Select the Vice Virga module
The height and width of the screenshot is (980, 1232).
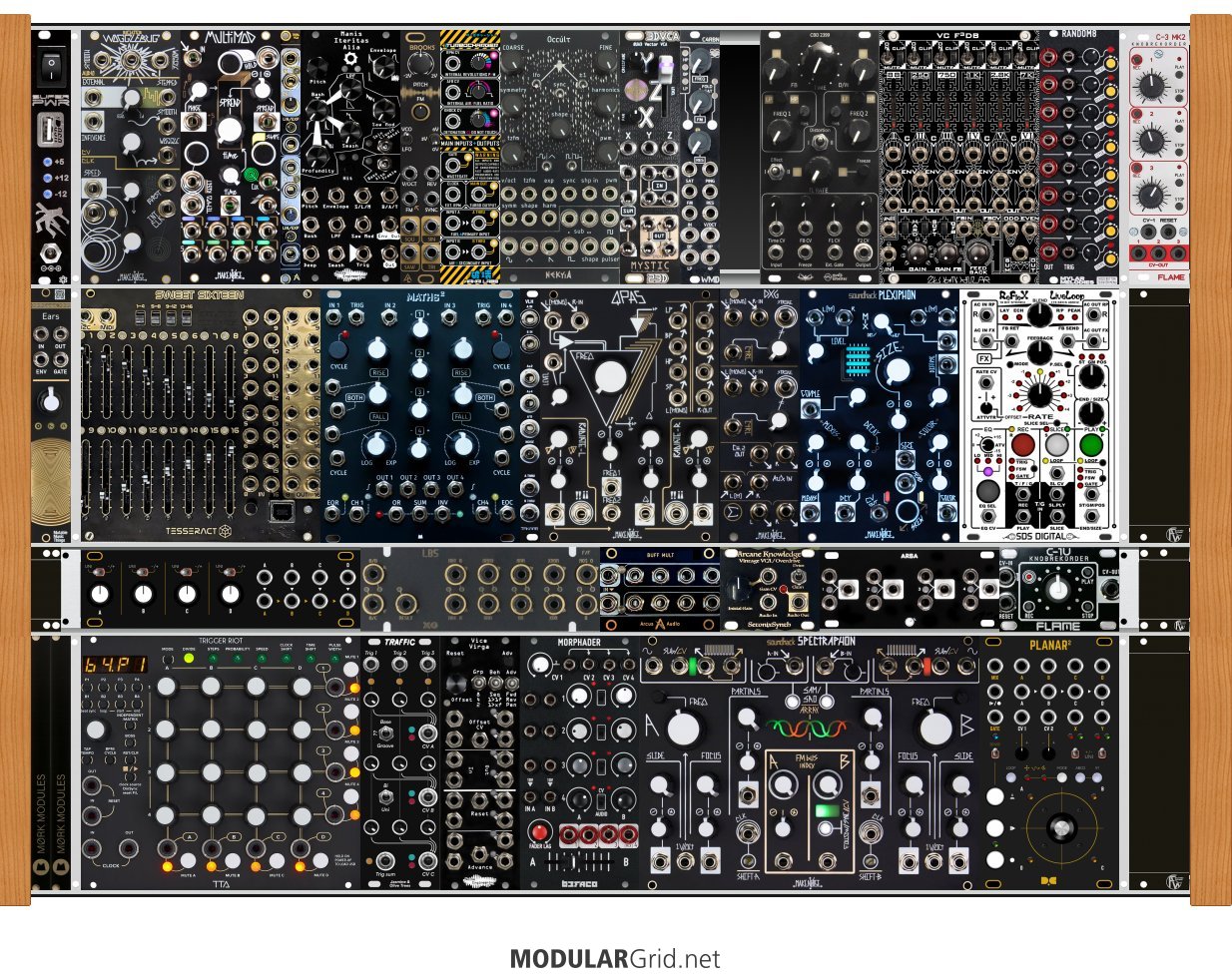point(480,762)
